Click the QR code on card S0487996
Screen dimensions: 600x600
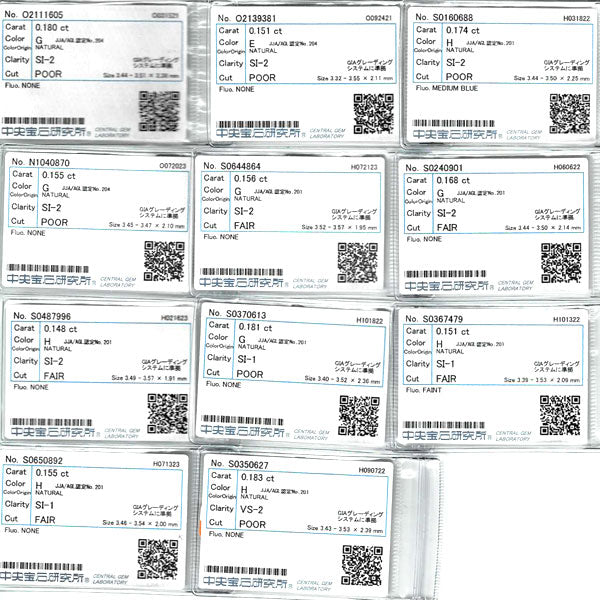pyautogui.click(x=167, y=412)
